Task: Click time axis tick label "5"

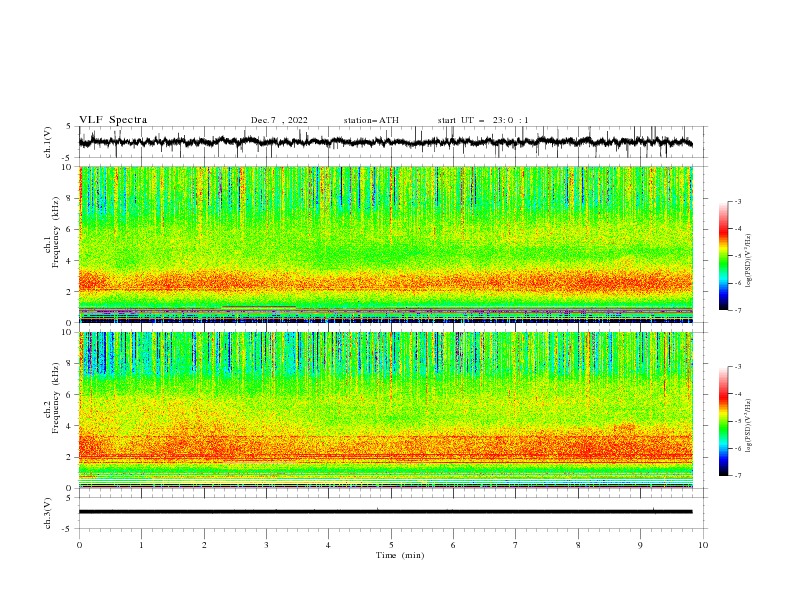Action: (x=391, y=545)
